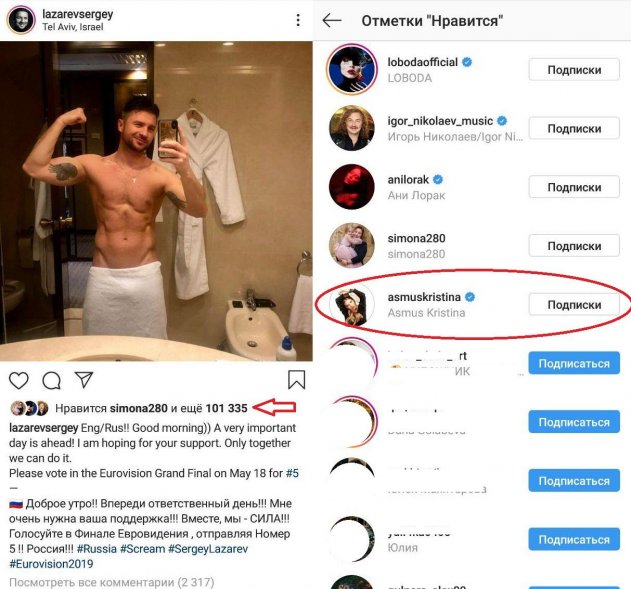The width and height of the screenshot is (631, 589).
Task: Open lobodaofficial profile picture
Action: coord(351,70)
